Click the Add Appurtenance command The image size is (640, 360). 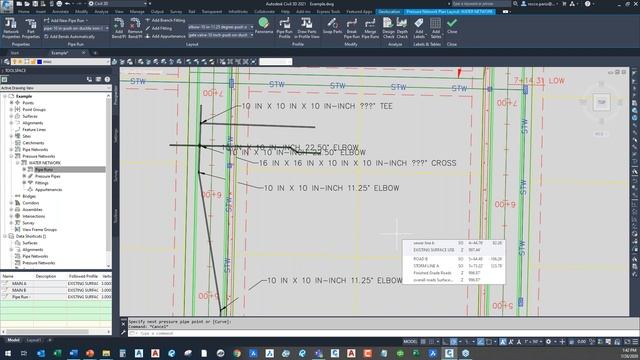(165, 36)
